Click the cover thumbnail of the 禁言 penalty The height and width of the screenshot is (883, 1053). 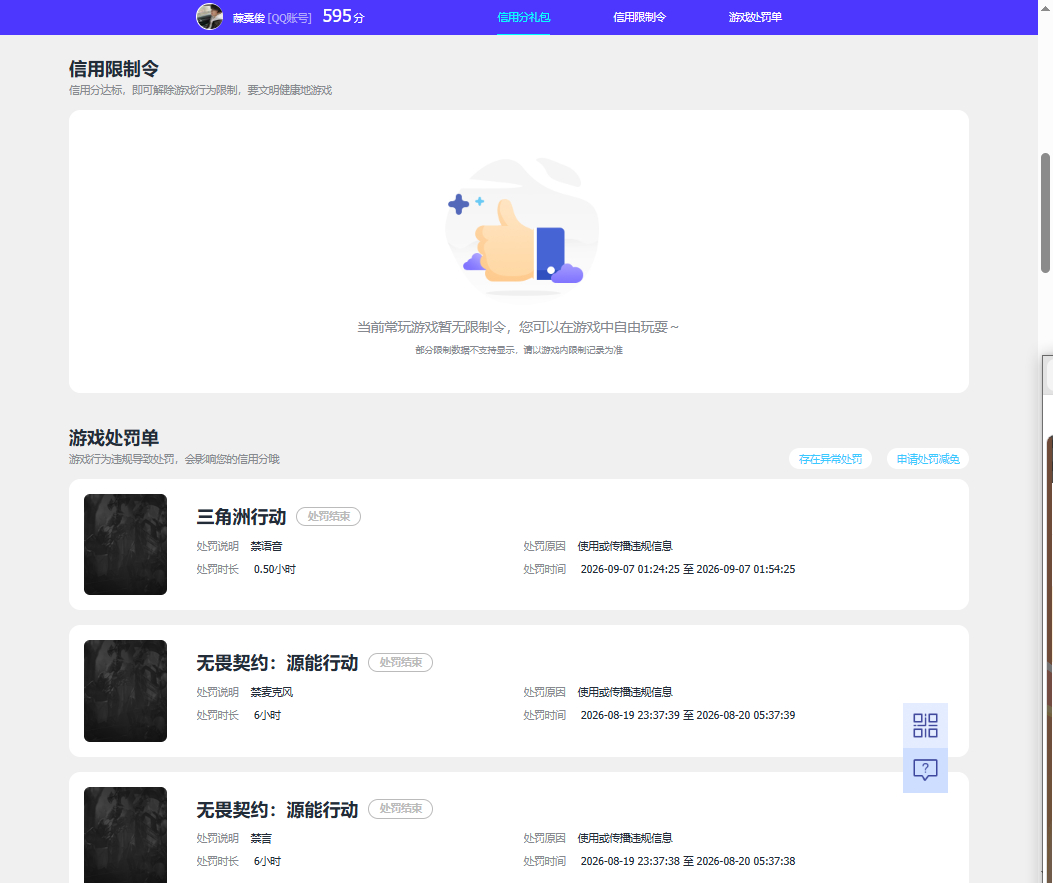tap(126, 835)
